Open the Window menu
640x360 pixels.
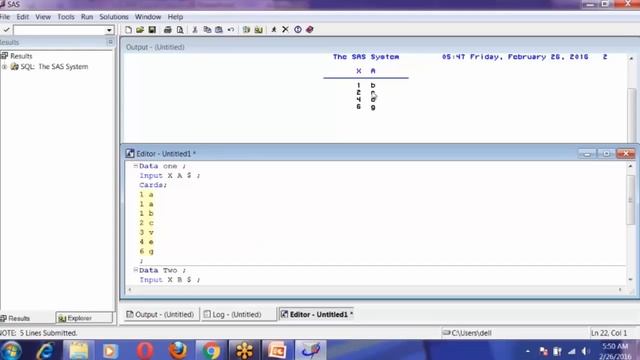tap(148, 17)
